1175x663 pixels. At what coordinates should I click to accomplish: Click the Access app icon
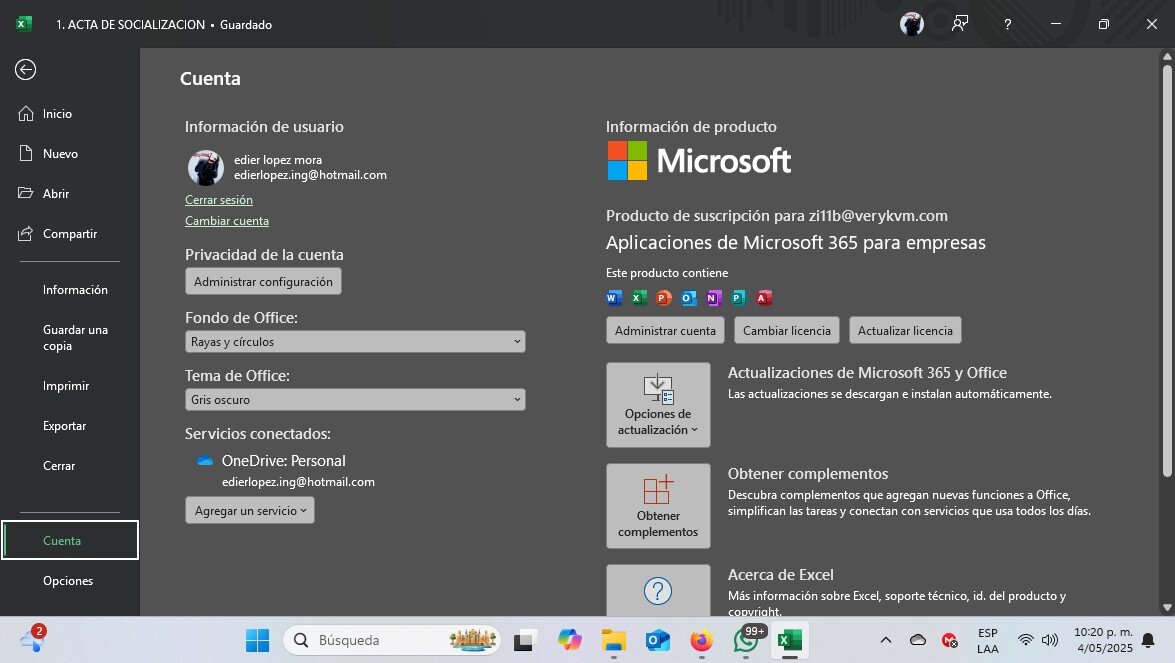[764, 298]
